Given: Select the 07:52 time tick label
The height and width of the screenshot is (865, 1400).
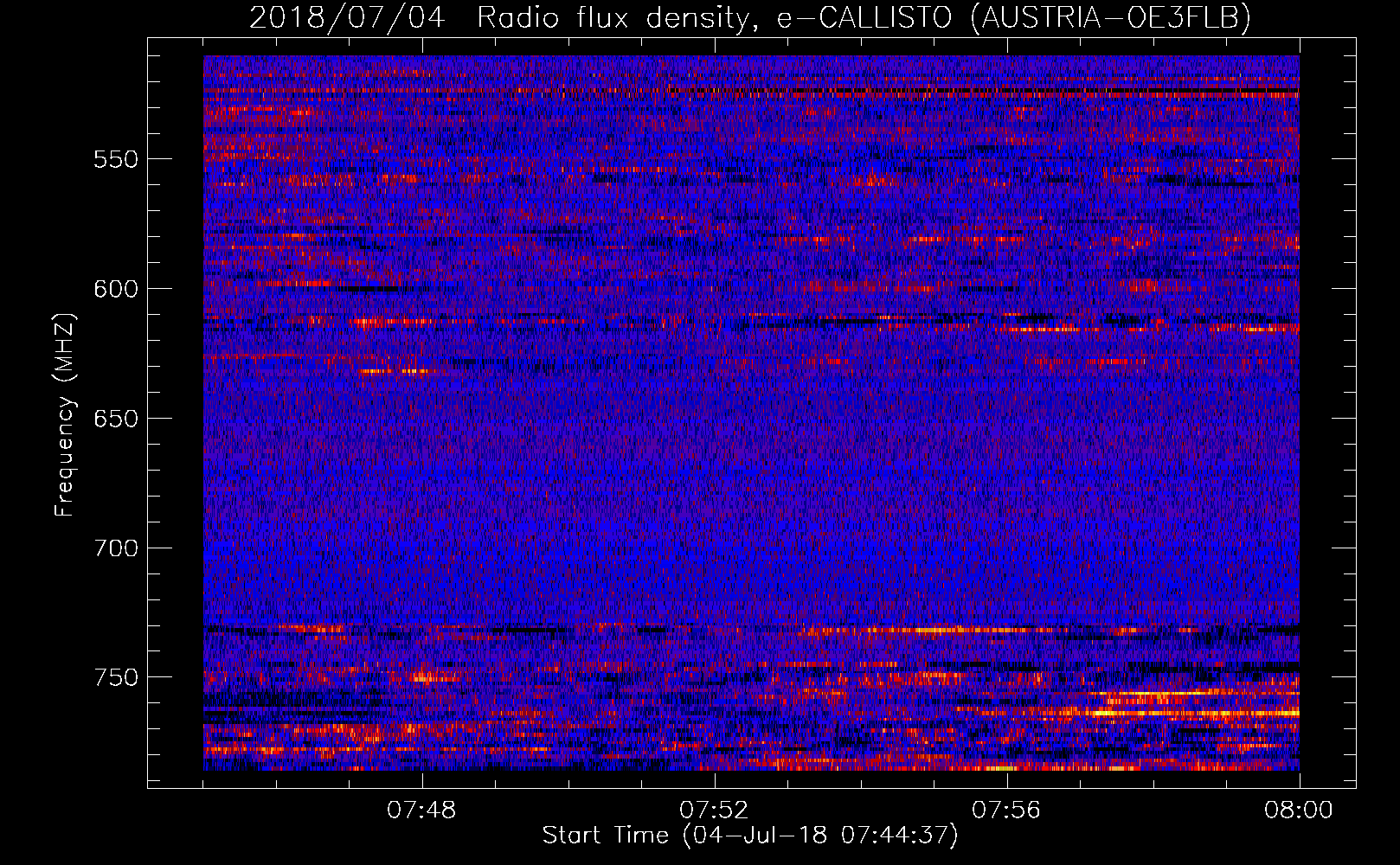Looking at the screenshot, I should click(714, 811).
